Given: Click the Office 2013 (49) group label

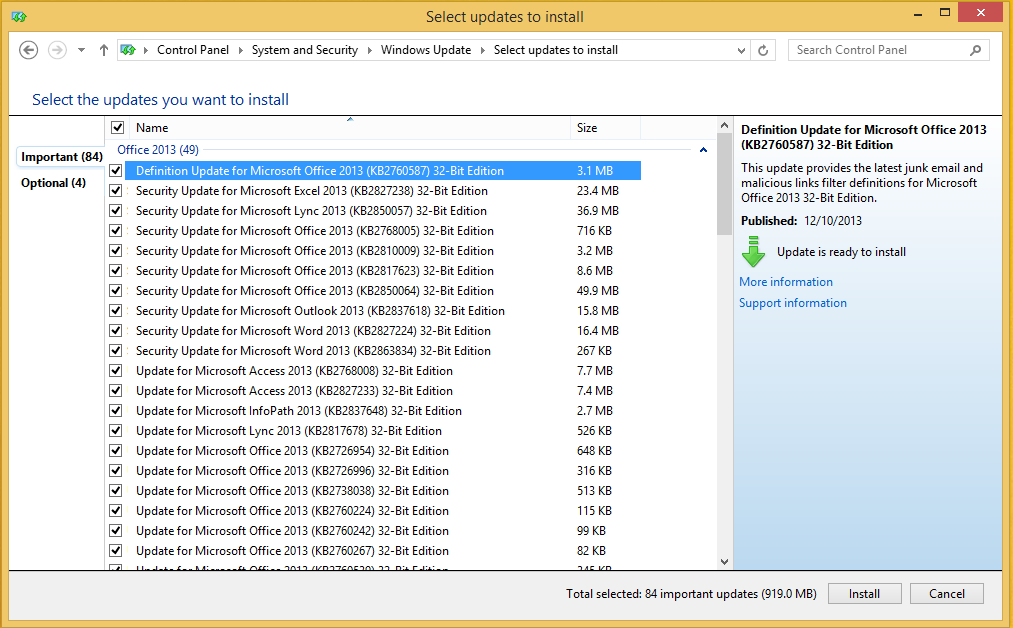Looking at the screenshot, I should [158, 150].
